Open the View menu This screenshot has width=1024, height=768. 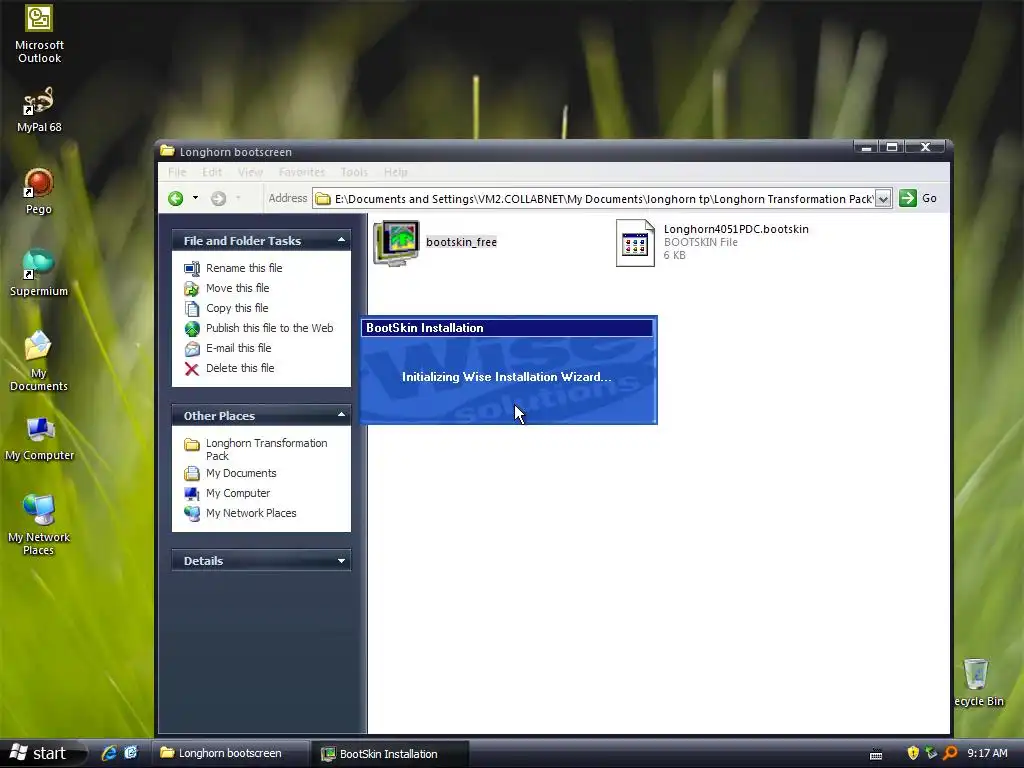250,172
